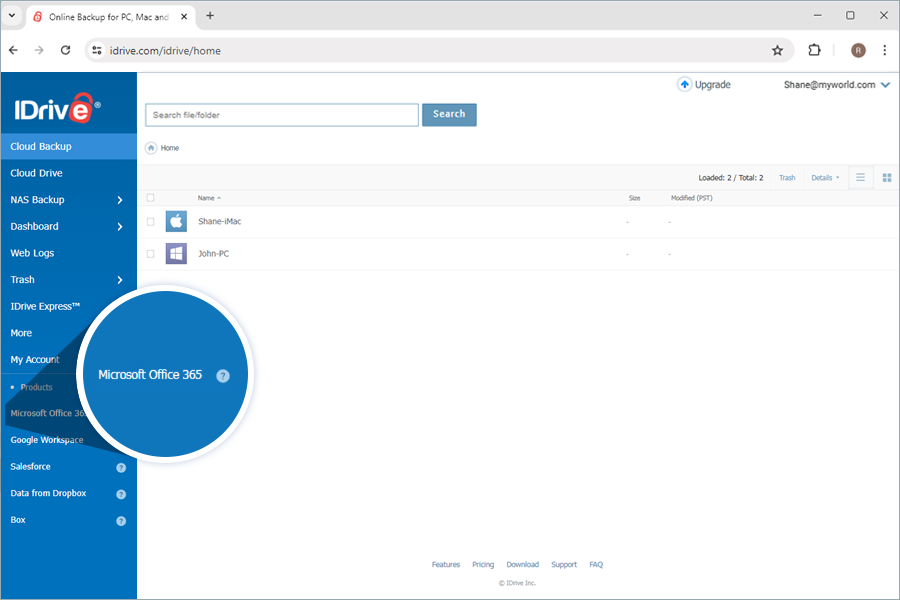Click the Upgrade arrow icon
Image resolution: width=900 pixels, height=600 pixels.
[x=684, y=84]
